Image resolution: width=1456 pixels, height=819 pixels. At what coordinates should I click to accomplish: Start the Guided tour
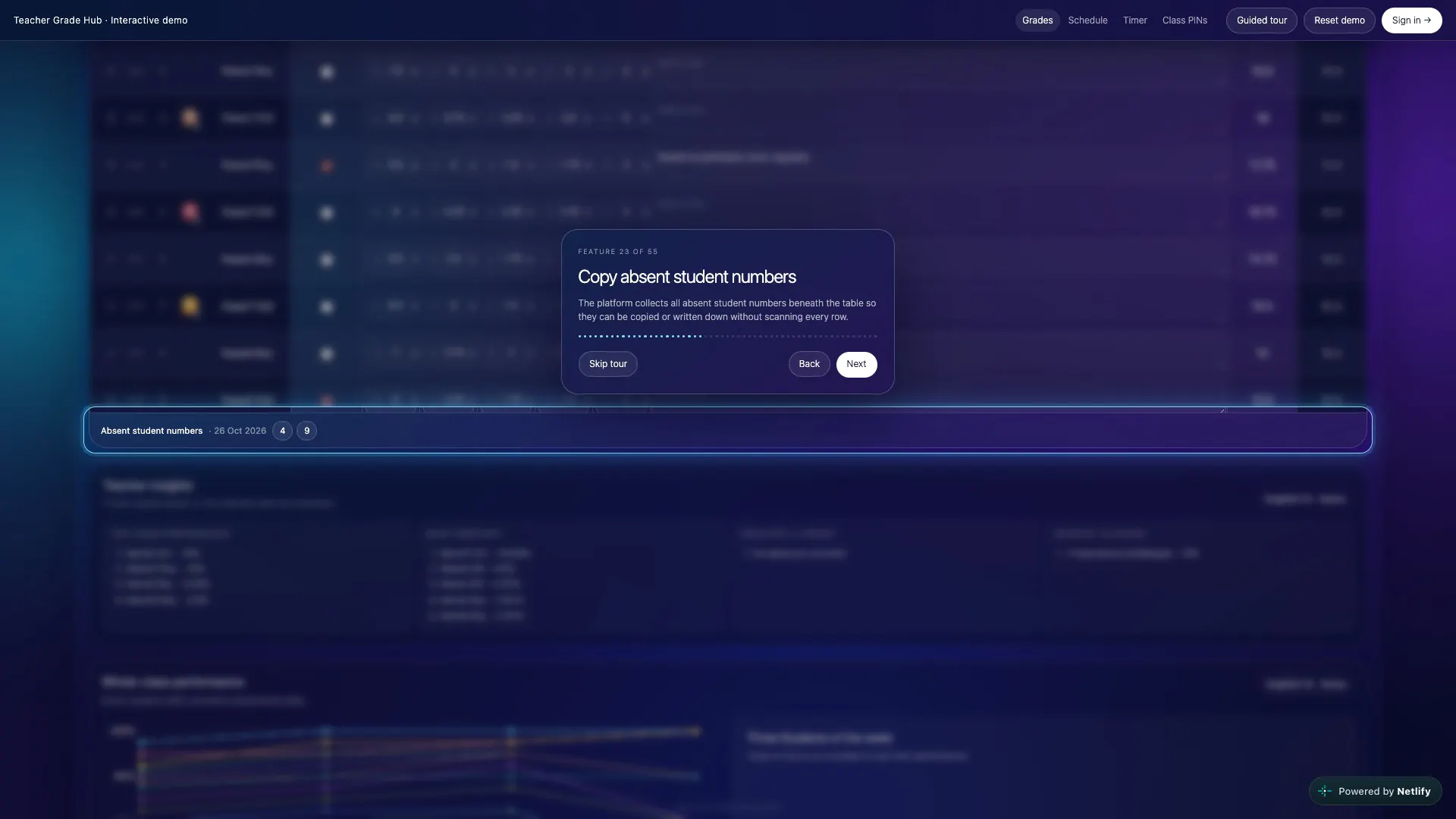tap(1261, 20)
